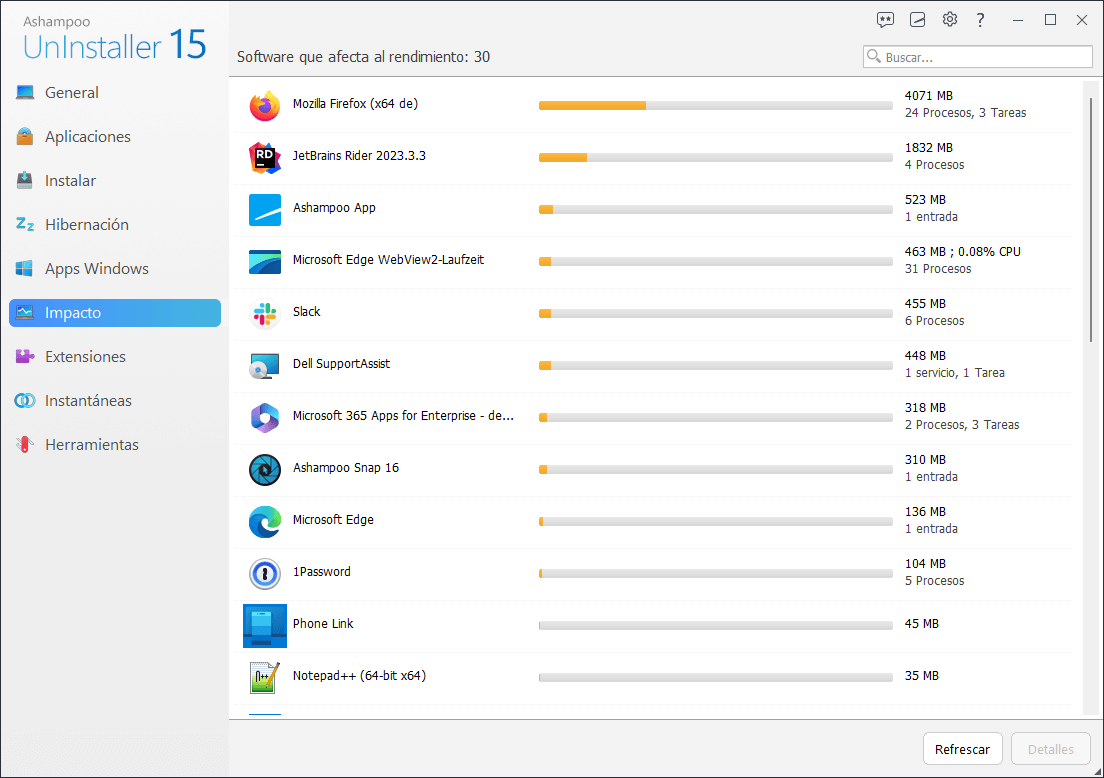
Task: Click the JetBrains Rider app icon
Action: coord(265,158)
